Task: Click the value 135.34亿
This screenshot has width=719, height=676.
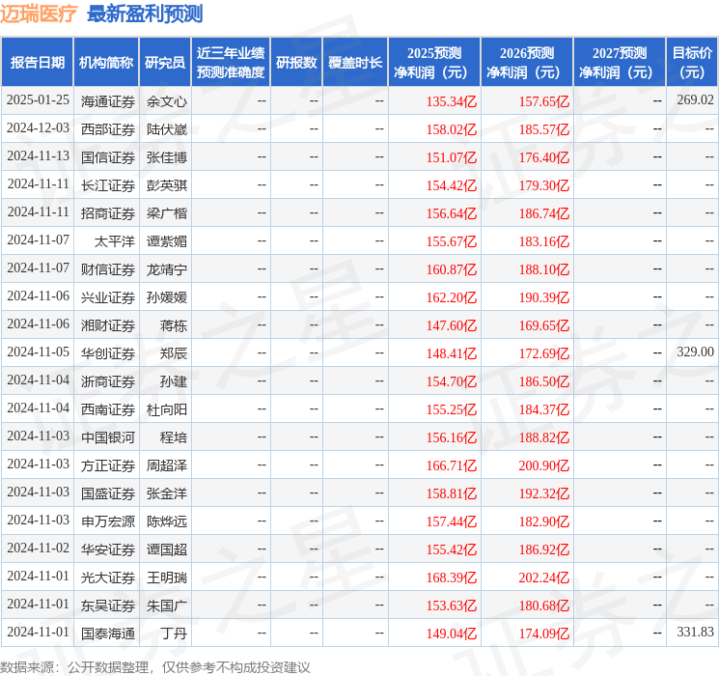Action: pos(452,101)
